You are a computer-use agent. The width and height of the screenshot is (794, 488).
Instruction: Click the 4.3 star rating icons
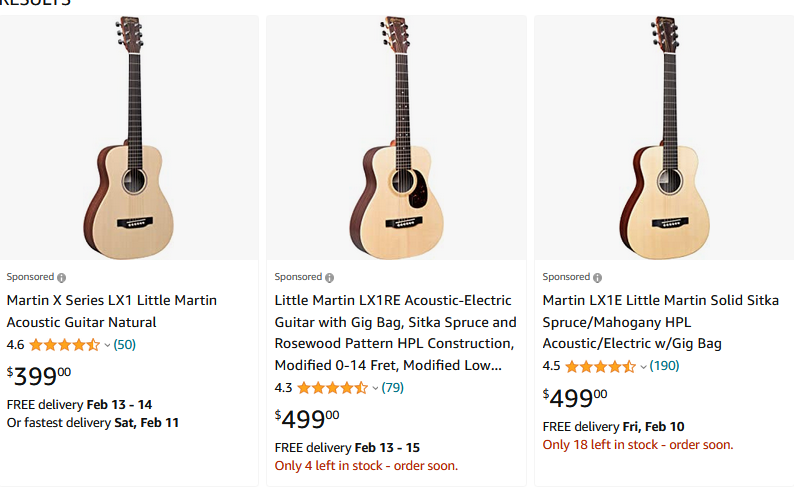pyautogui.click(x=332, y=388)
